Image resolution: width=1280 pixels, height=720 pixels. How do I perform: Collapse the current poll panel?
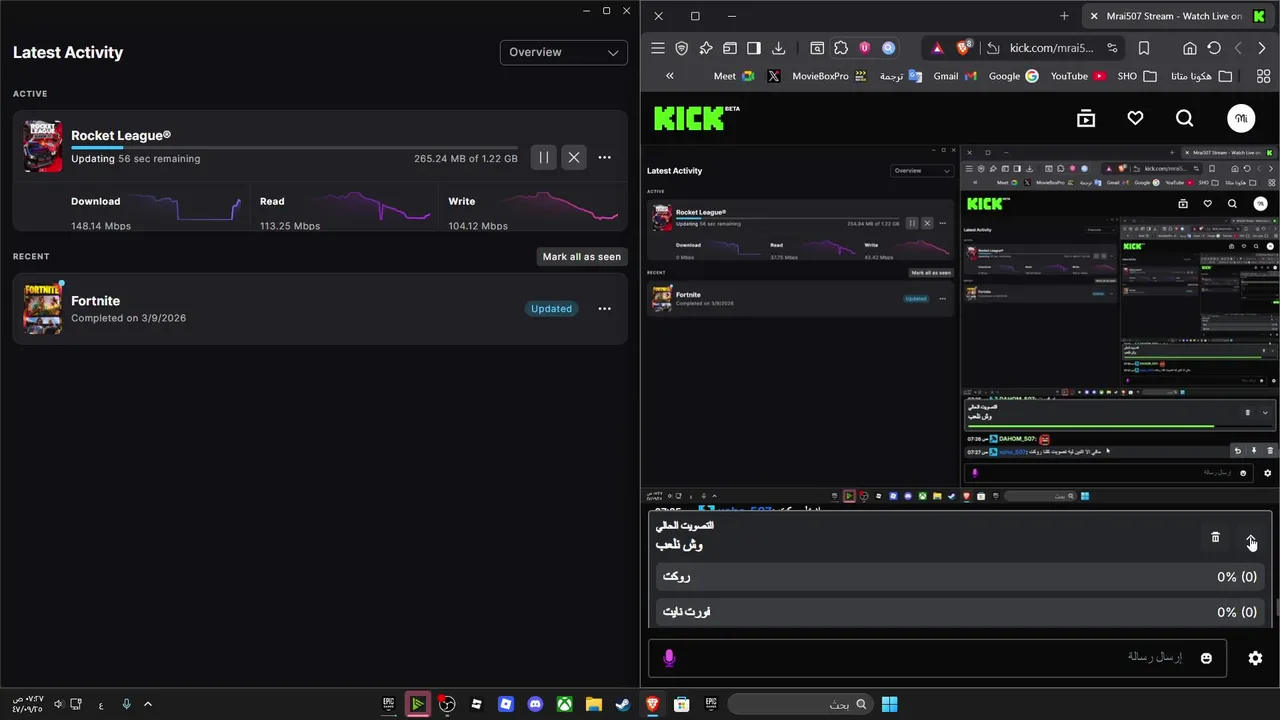point(1251,540)
